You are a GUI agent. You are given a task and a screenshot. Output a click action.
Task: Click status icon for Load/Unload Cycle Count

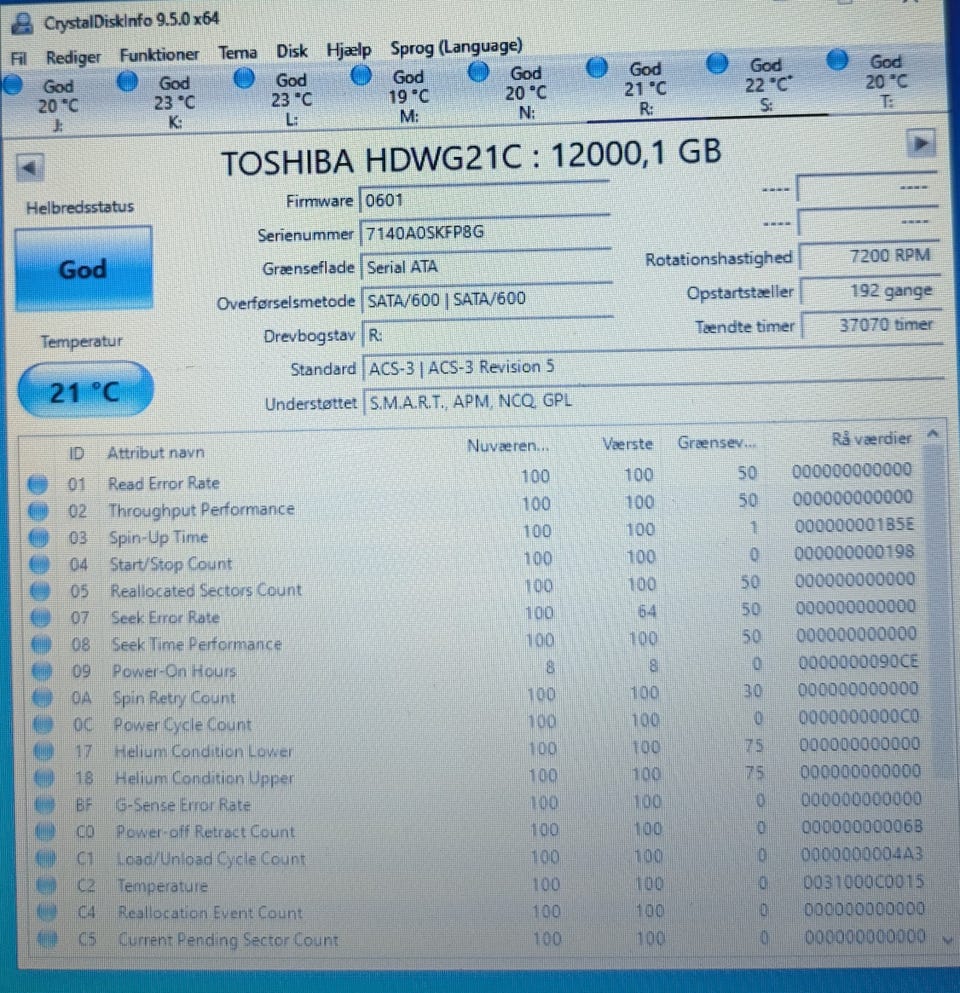[x=47, y=858]
